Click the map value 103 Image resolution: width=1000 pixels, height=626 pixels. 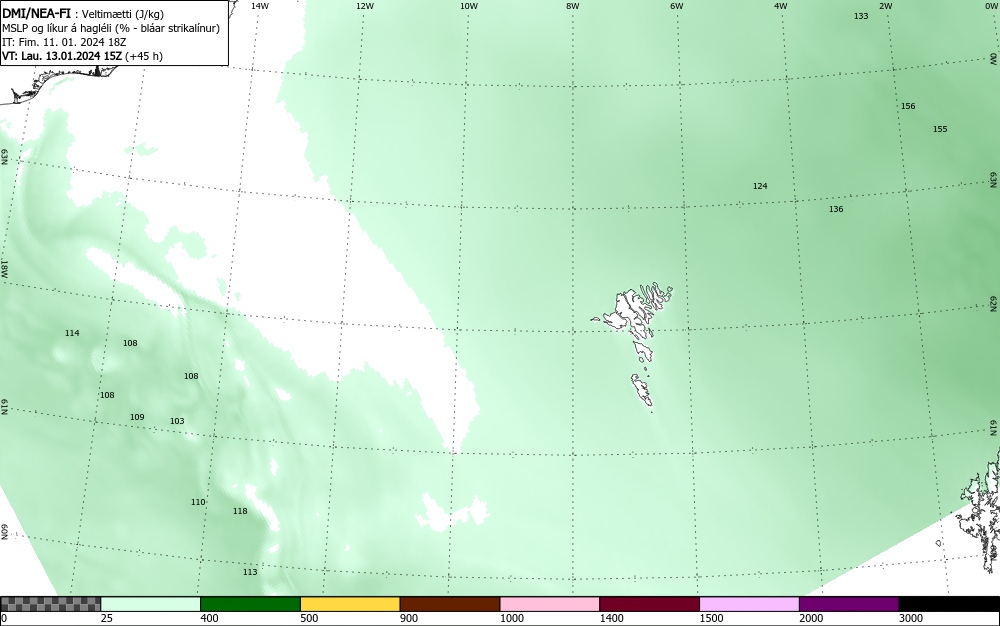pyautogui.click(x=177, y=421)
